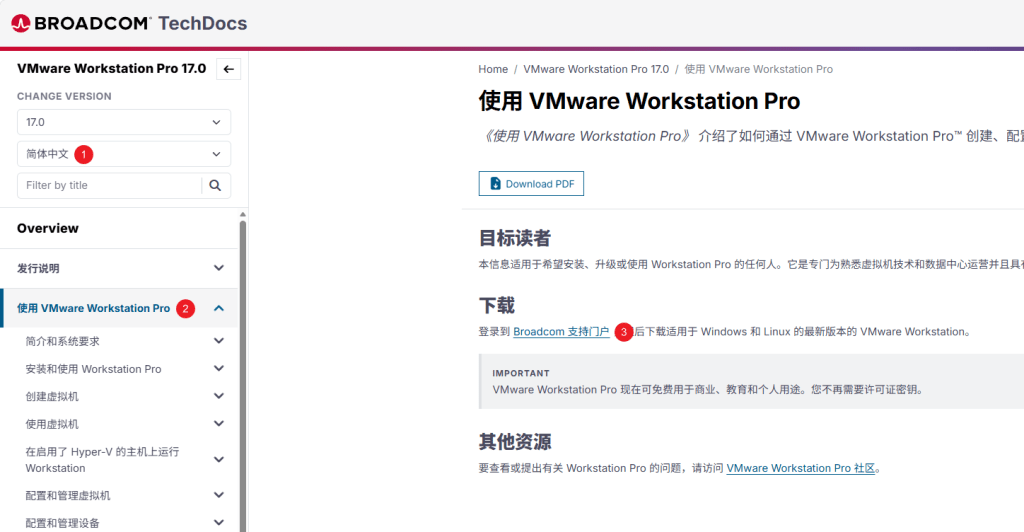The image size is (1024, 532).
Task: Click the 目标读者 heading
Action: (515, 238)
